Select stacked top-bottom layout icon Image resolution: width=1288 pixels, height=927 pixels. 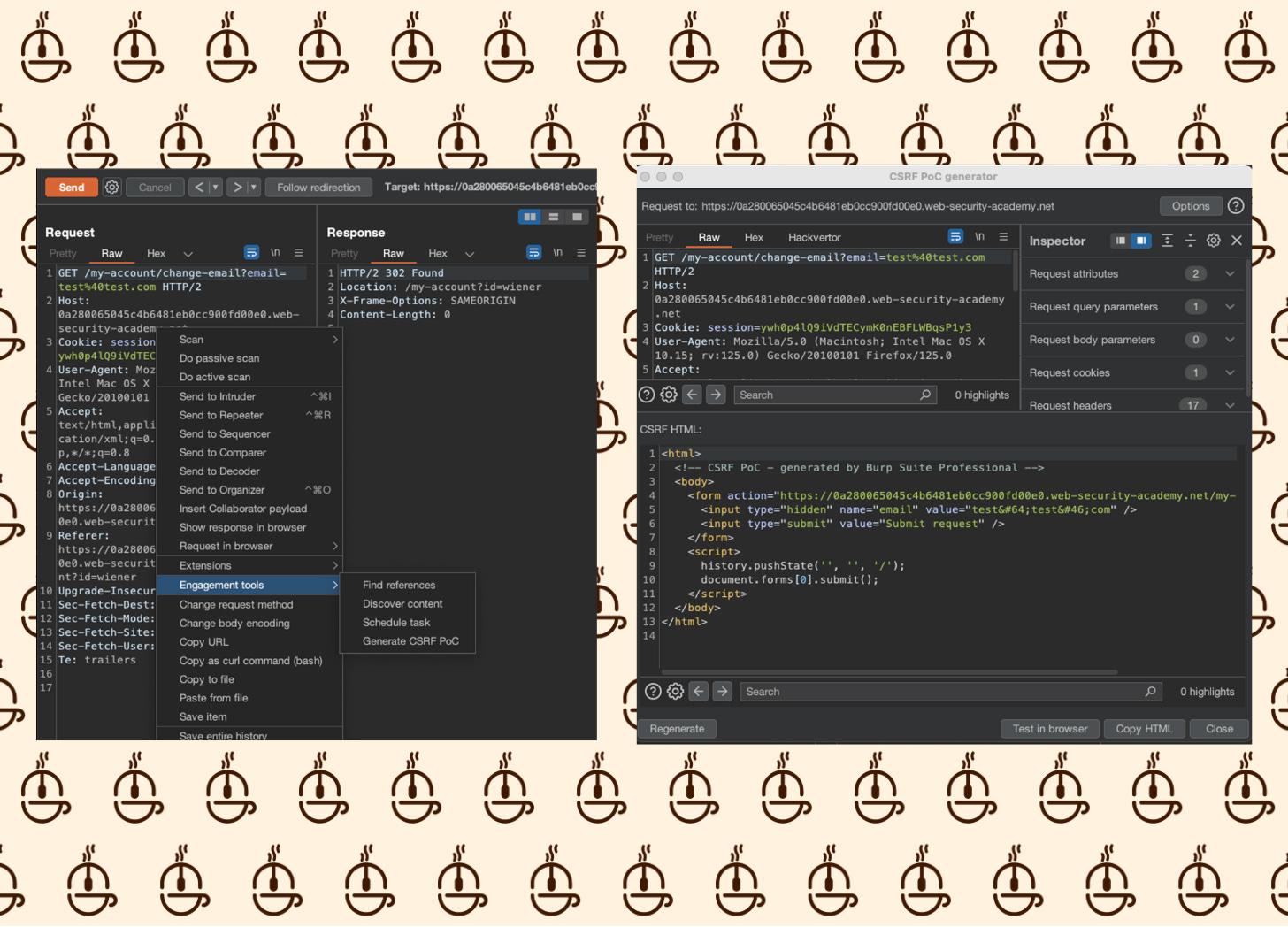554,217
